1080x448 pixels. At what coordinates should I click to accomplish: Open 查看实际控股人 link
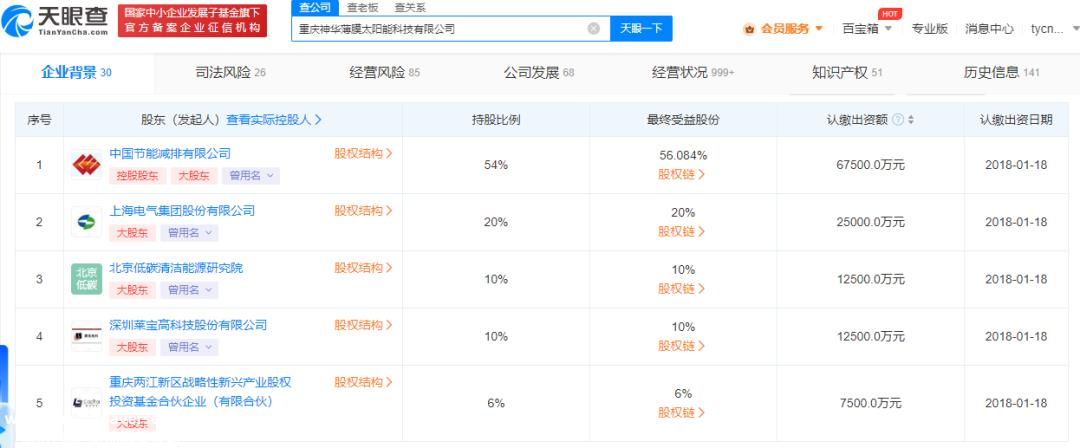[274, 120]
